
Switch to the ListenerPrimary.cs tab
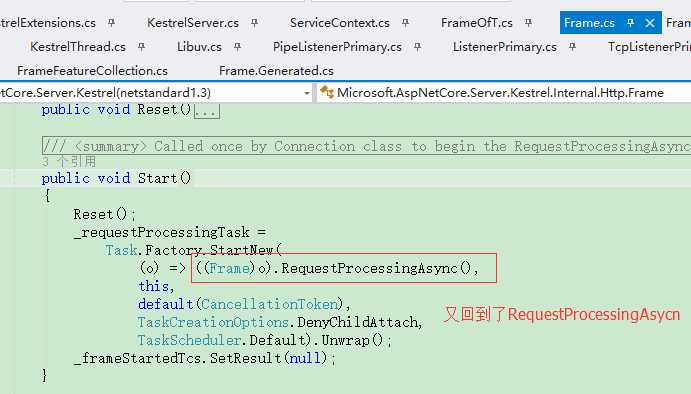505,47
